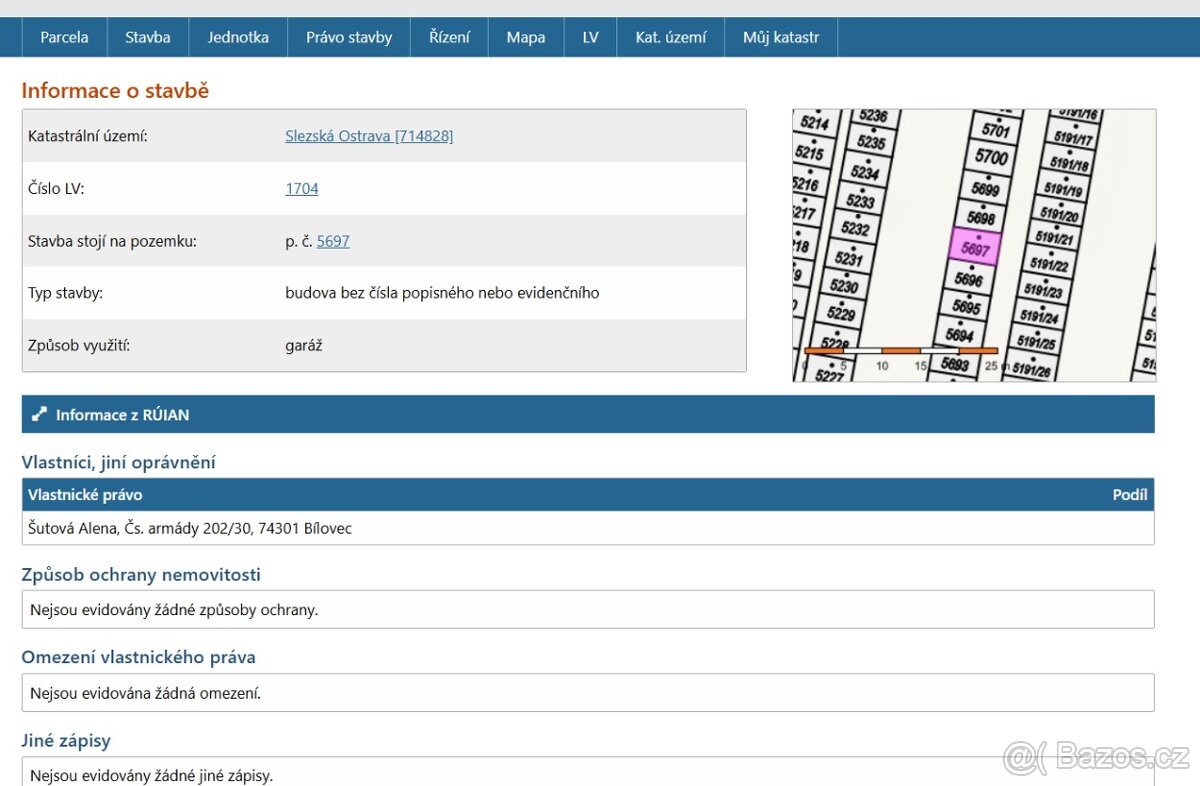Open parcel link 5697 under Stavba stojí na pozemku

coord(333,240)
